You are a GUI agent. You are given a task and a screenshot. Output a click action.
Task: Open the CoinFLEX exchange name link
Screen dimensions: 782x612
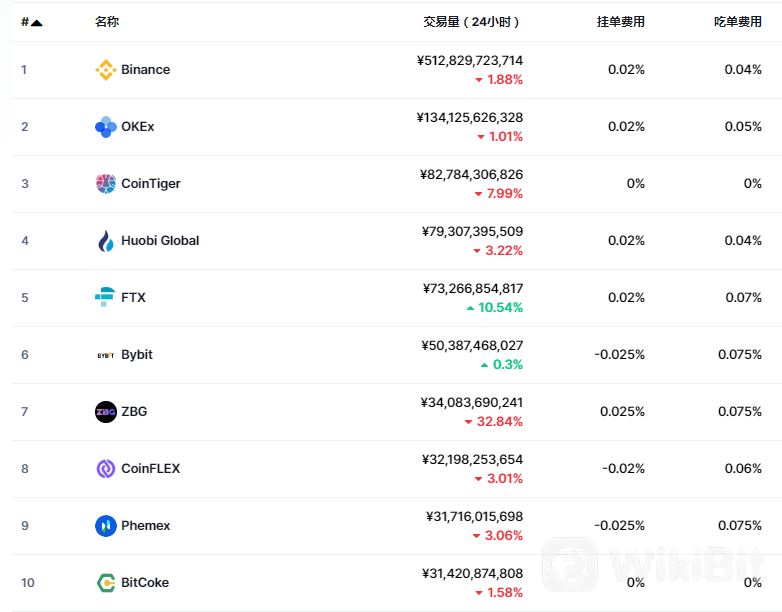coord(151,469)
